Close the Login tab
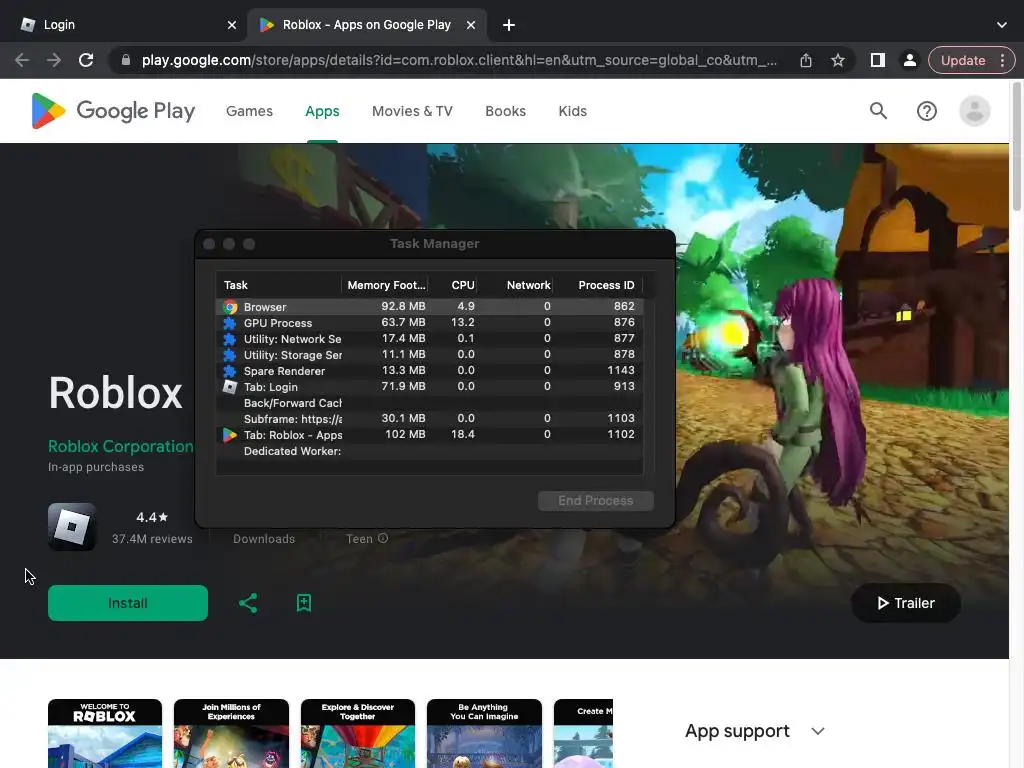 coord(232,25)
